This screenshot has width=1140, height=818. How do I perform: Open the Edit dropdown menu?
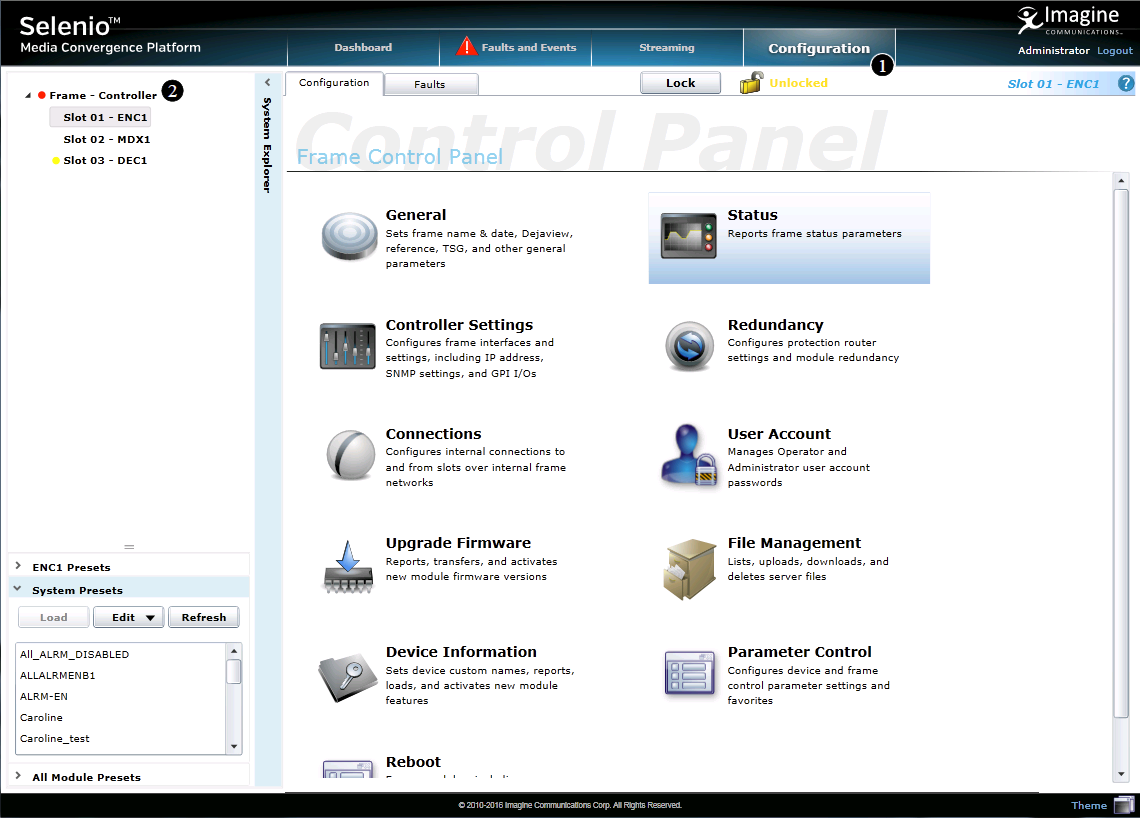[129, 617]
